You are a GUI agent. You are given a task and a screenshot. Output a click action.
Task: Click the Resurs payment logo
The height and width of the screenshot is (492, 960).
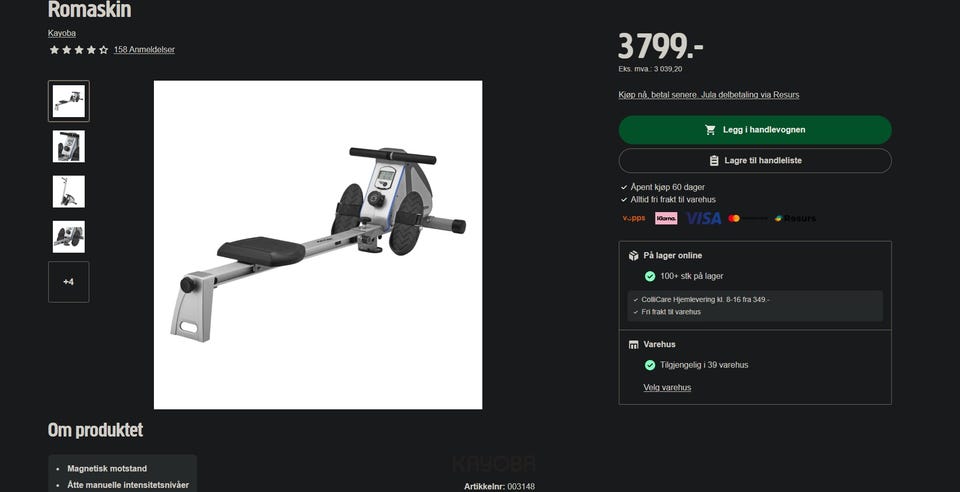click(x=795, y=218)
